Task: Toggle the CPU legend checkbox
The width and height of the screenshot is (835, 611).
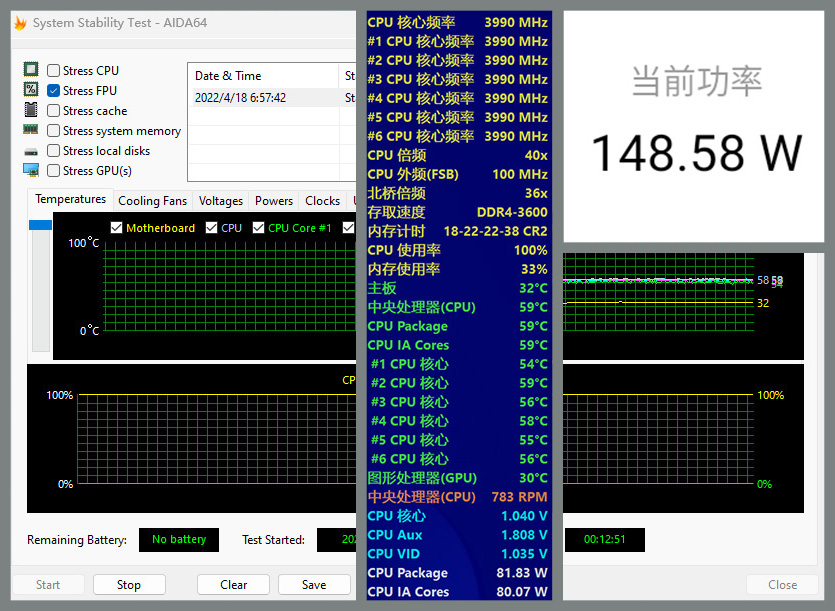Action: tap(210, 228)
